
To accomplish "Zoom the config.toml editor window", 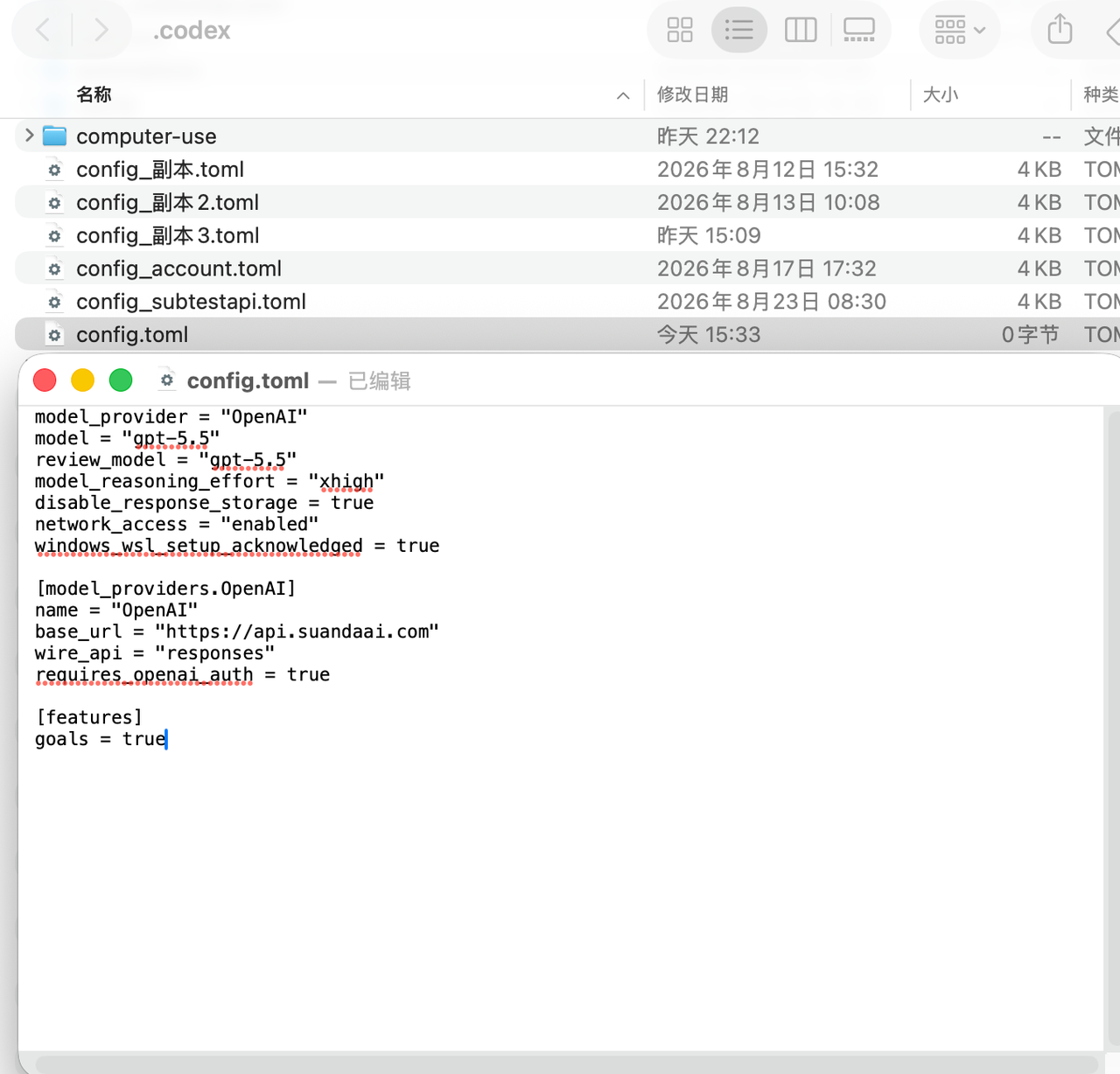I will pyautogui.click(x=121, y=380).
